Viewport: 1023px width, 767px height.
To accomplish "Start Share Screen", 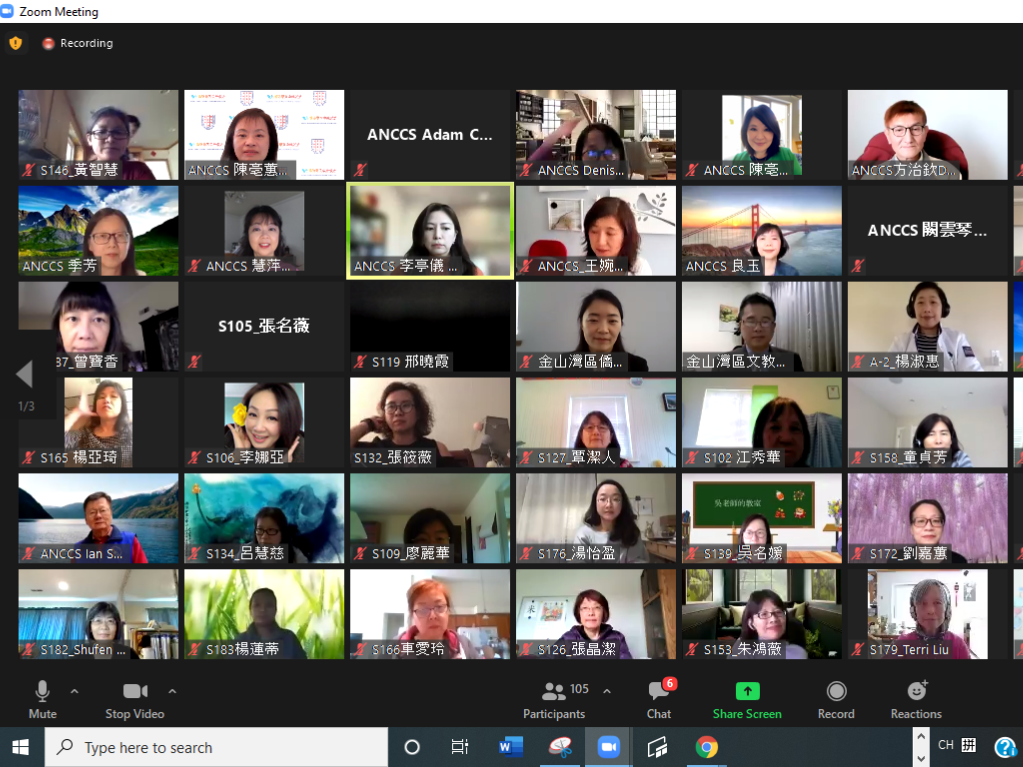I will pos(747,699).
